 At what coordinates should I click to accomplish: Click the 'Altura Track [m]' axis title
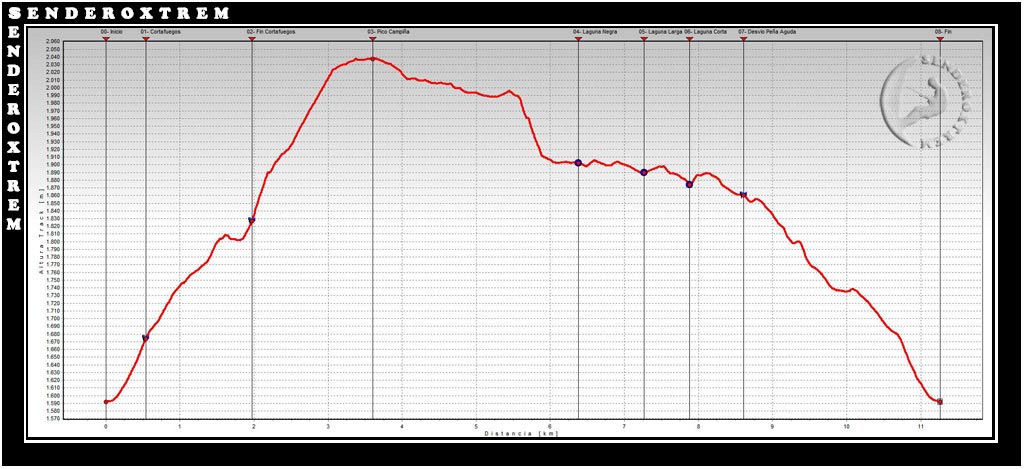(x=40, y=229)
